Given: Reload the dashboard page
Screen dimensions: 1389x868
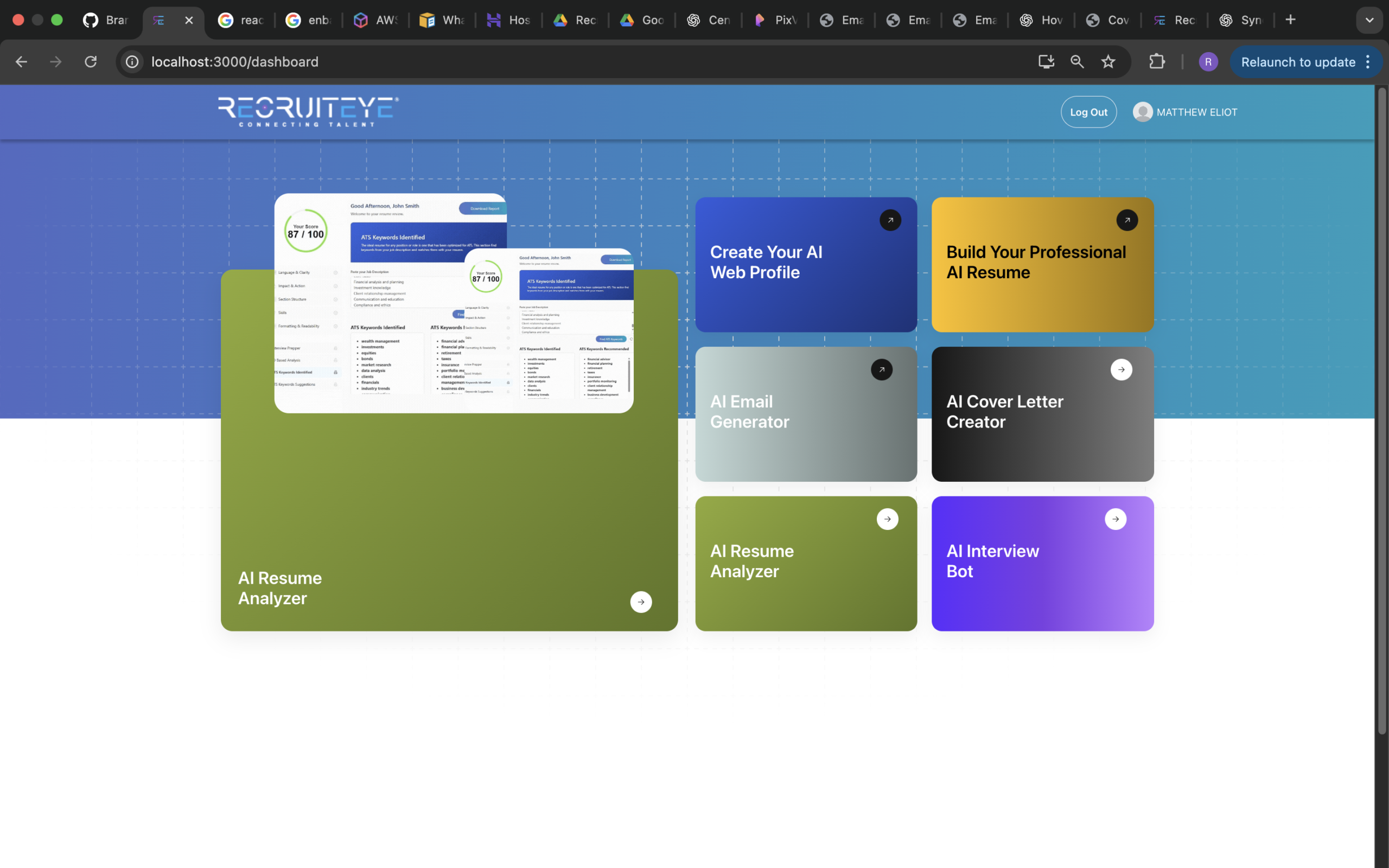Looking at the screenshot, I should click(x=91, y=62).
